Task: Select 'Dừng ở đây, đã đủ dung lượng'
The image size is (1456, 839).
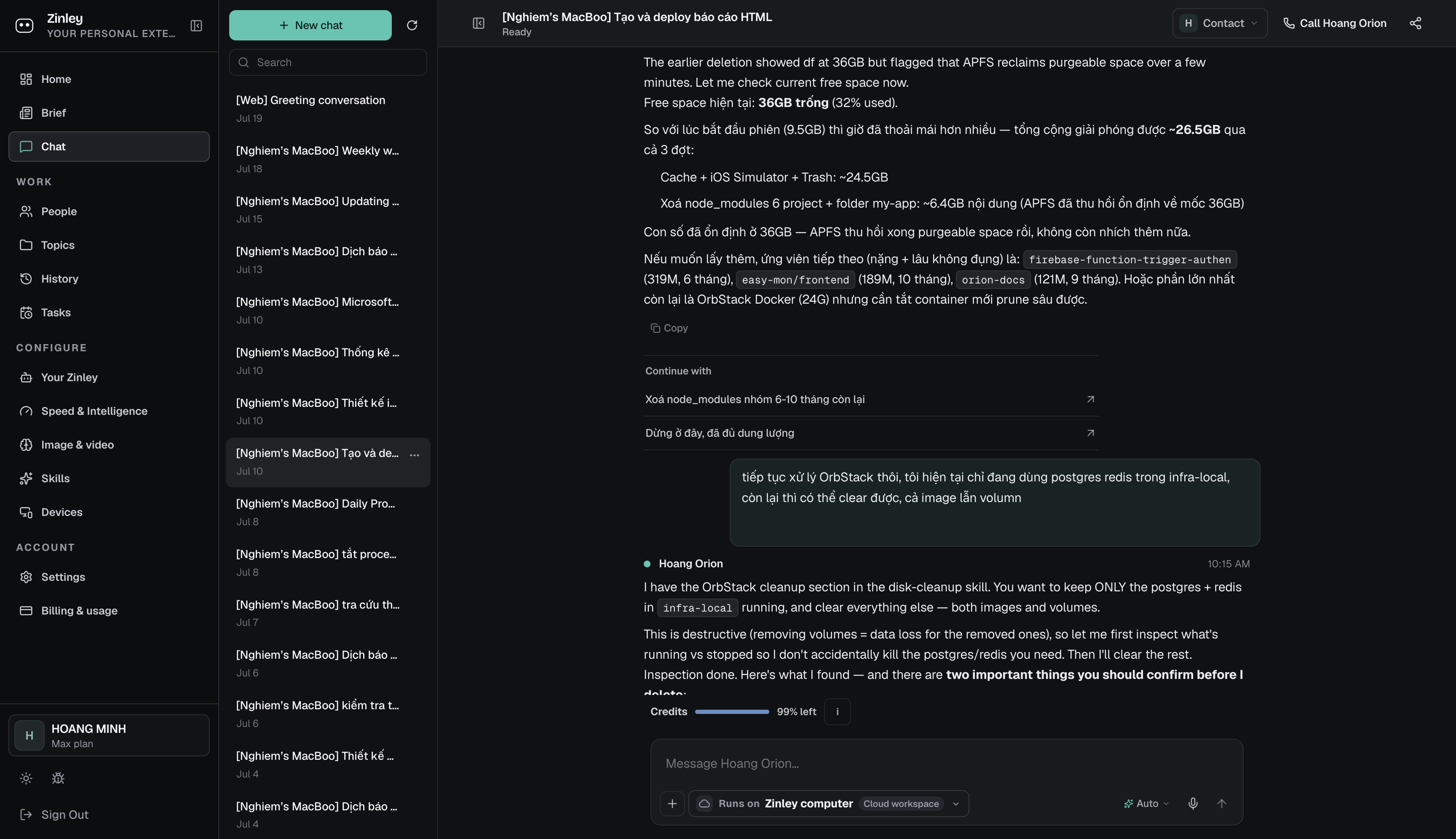Action: pos(870,433)
